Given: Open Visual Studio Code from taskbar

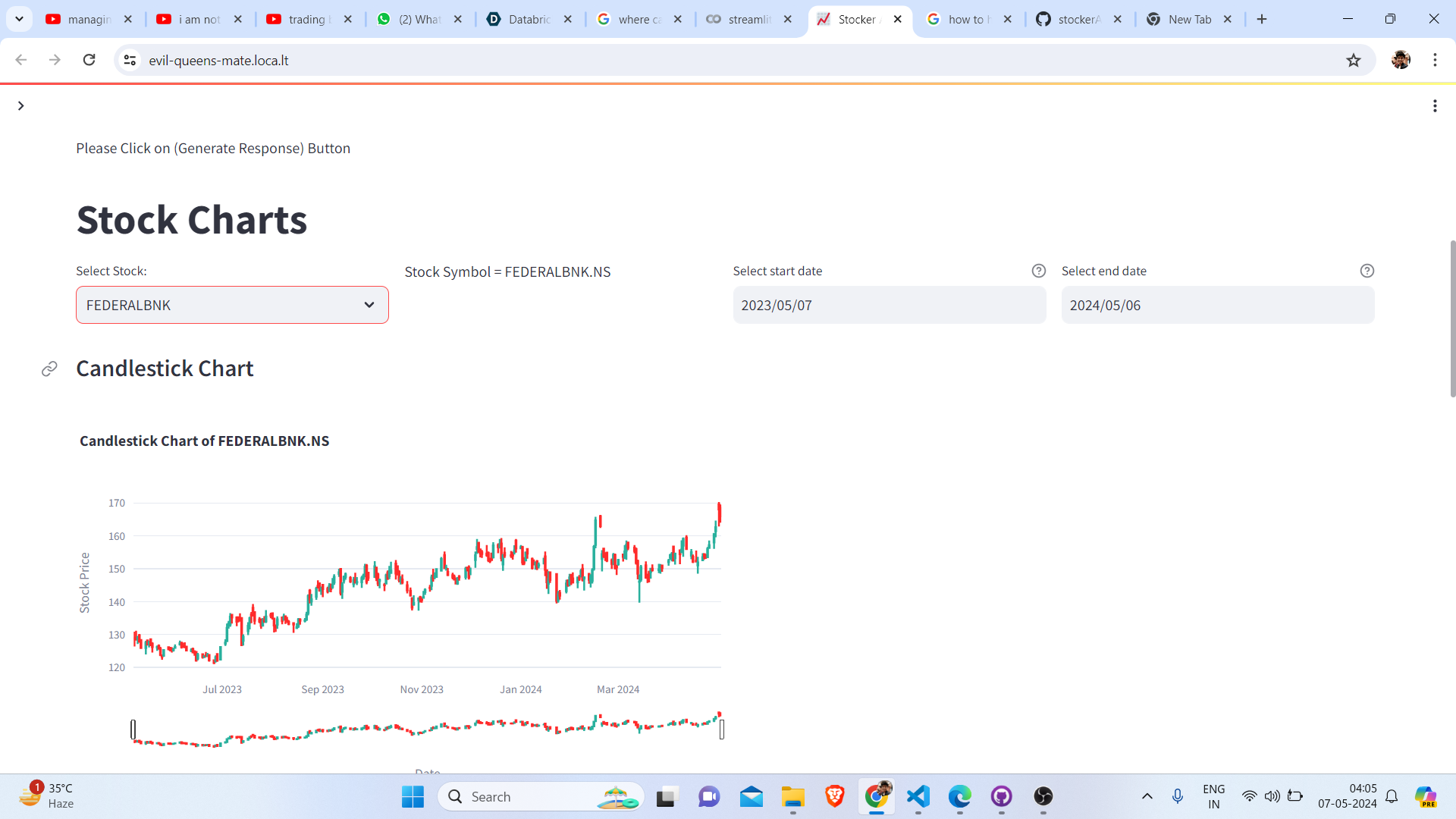Looking at the screenshot, I should coord(918,796).
